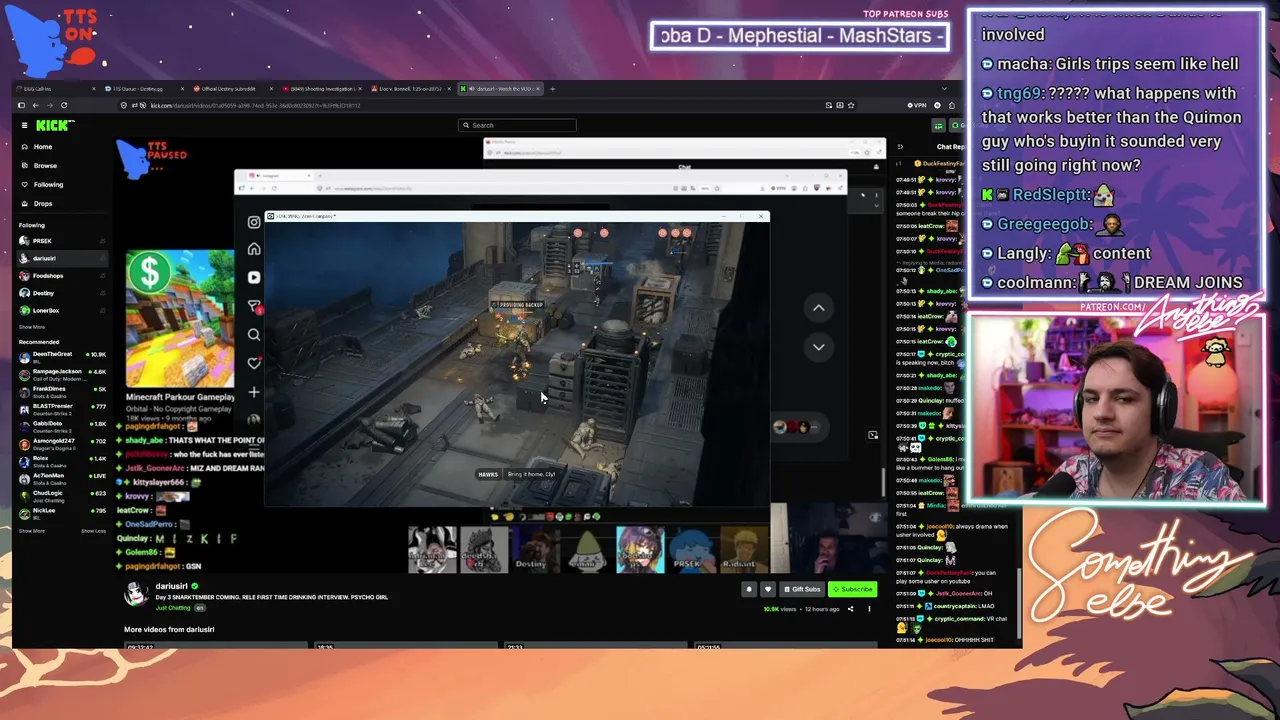Open the Kick sidebar hamburger menu
1280x720 pixels.
point(25,125)
